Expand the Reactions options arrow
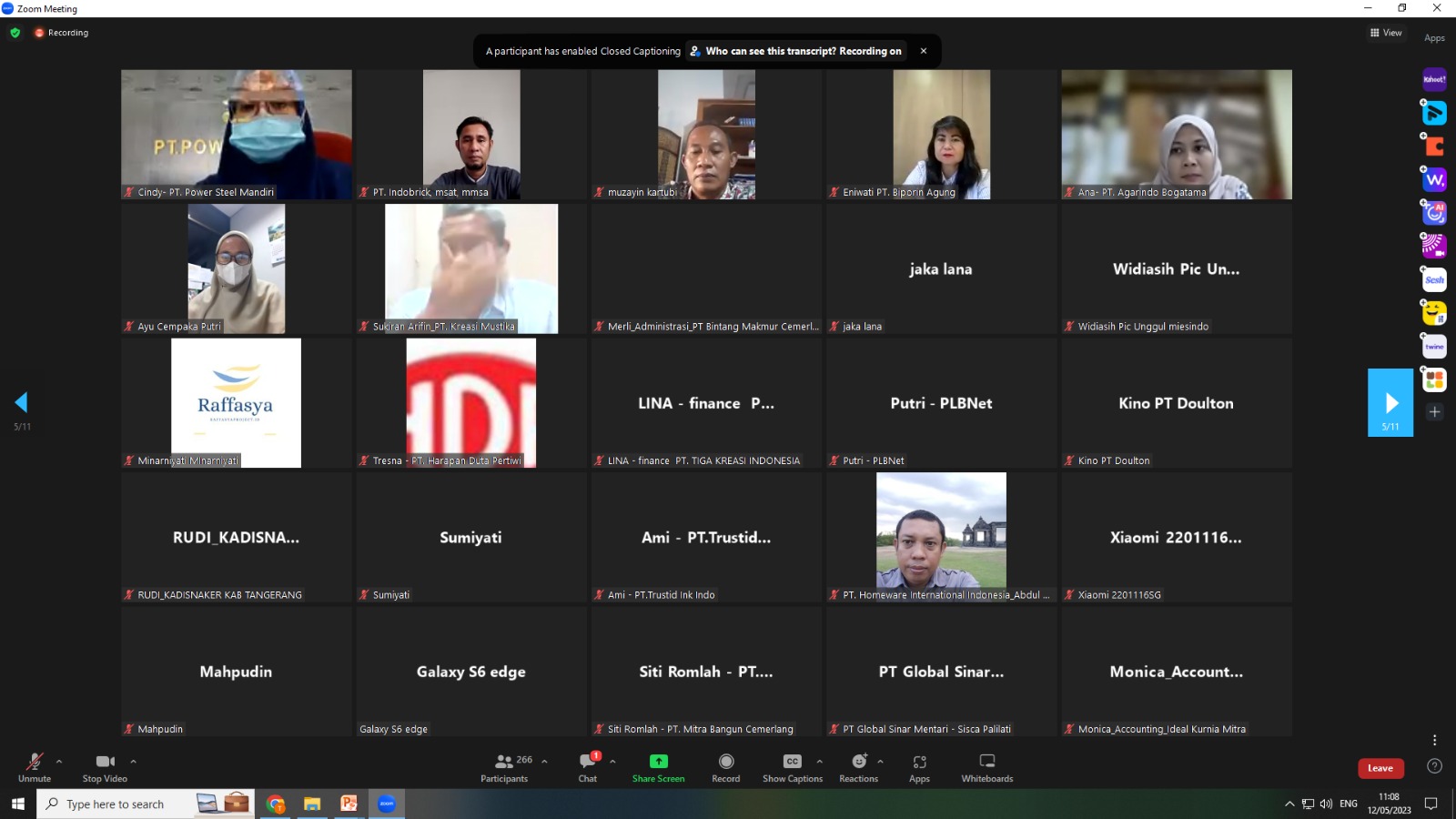 [880, 761]
